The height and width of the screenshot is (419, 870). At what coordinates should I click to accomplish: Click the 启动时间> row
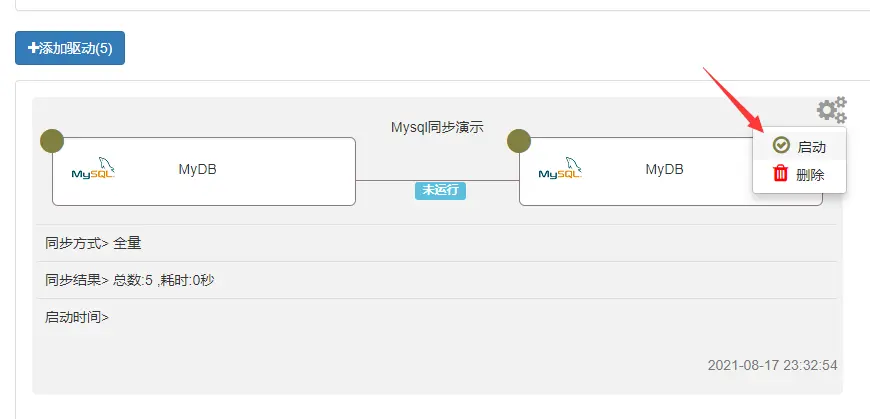click(77, 317)
